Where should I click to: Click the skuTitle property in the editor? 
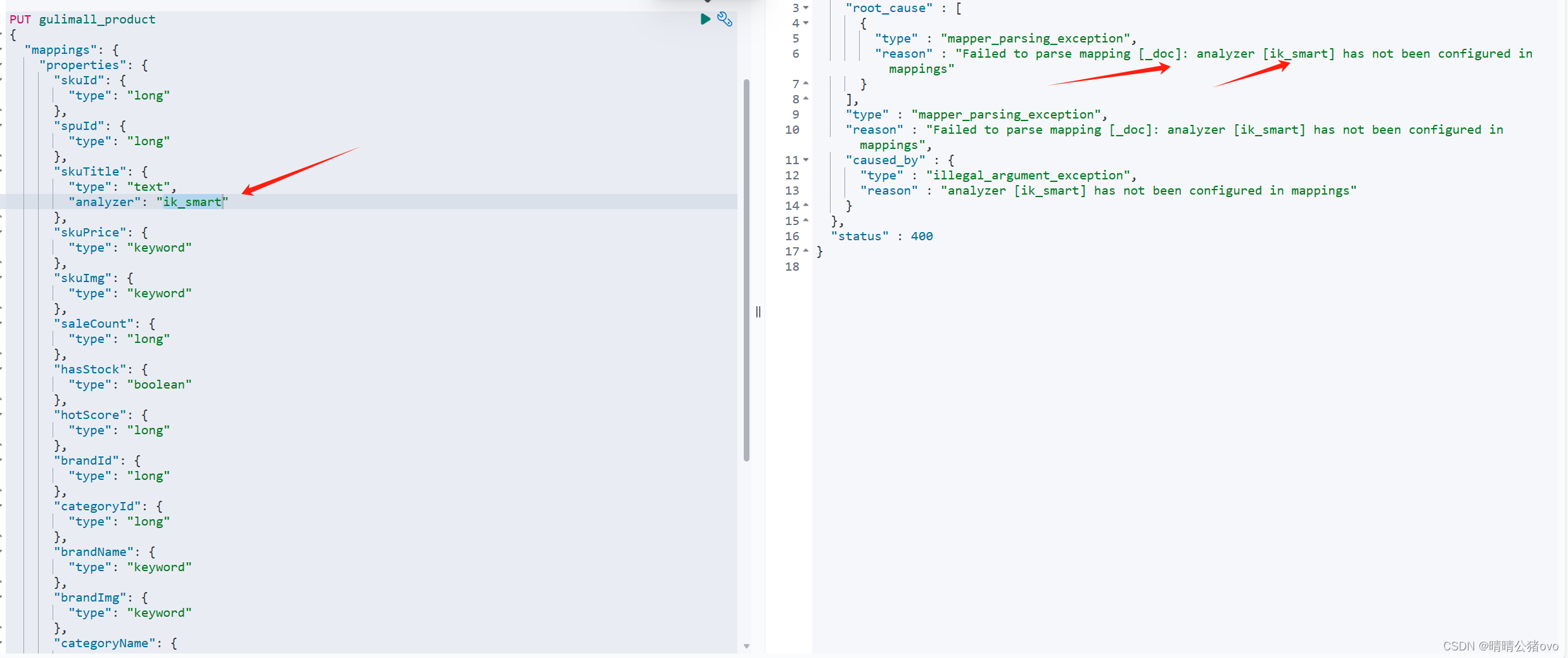point(91,171)
